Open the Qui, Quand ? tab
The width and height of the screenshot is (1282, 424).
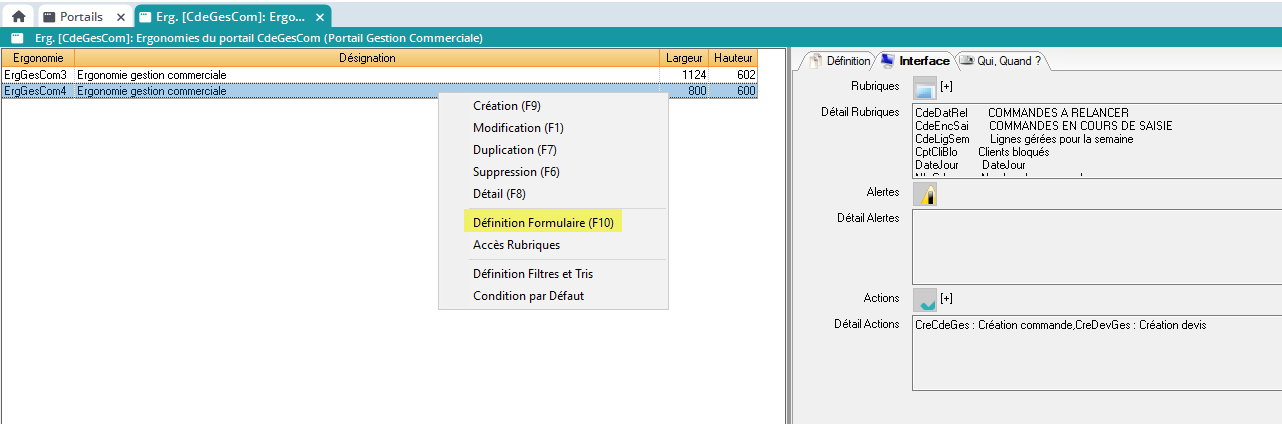click(1001, 61)
